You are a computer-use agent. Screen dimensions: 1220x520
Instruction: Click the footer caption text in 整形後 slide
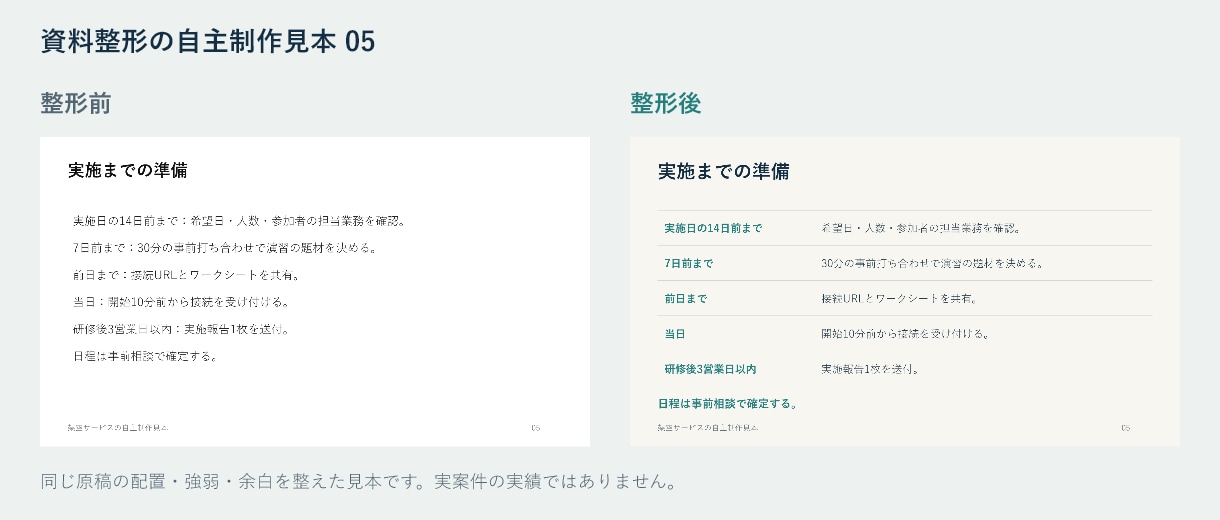(x=708, y=428)
